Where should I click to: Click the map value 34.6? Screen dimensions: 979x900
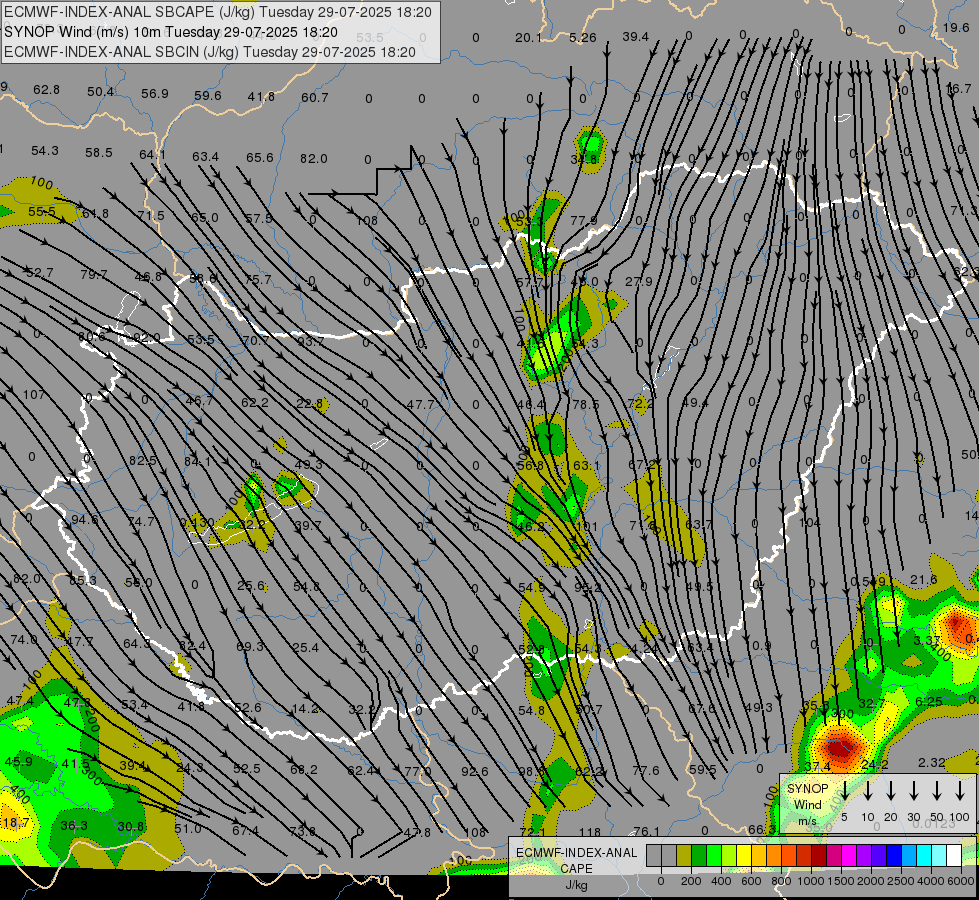click(x=584, y=159)
